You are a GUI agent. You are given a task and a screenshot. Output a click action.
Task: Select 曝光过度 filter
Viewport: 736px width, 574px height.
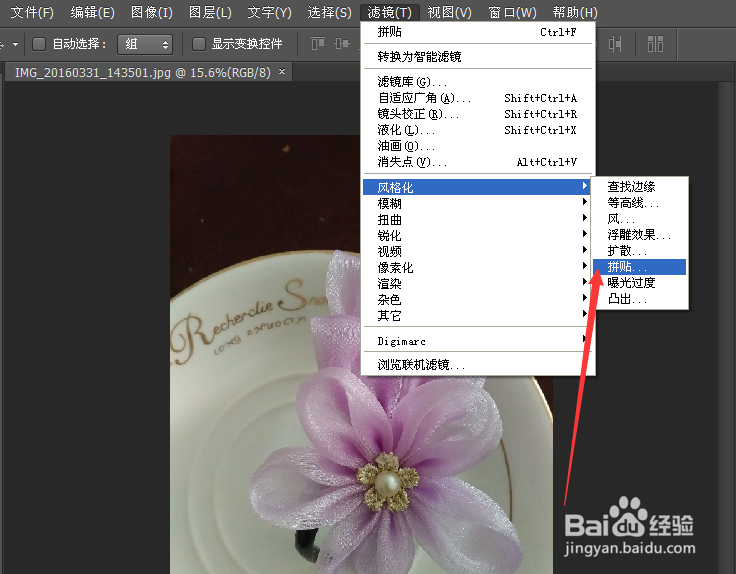639,283
